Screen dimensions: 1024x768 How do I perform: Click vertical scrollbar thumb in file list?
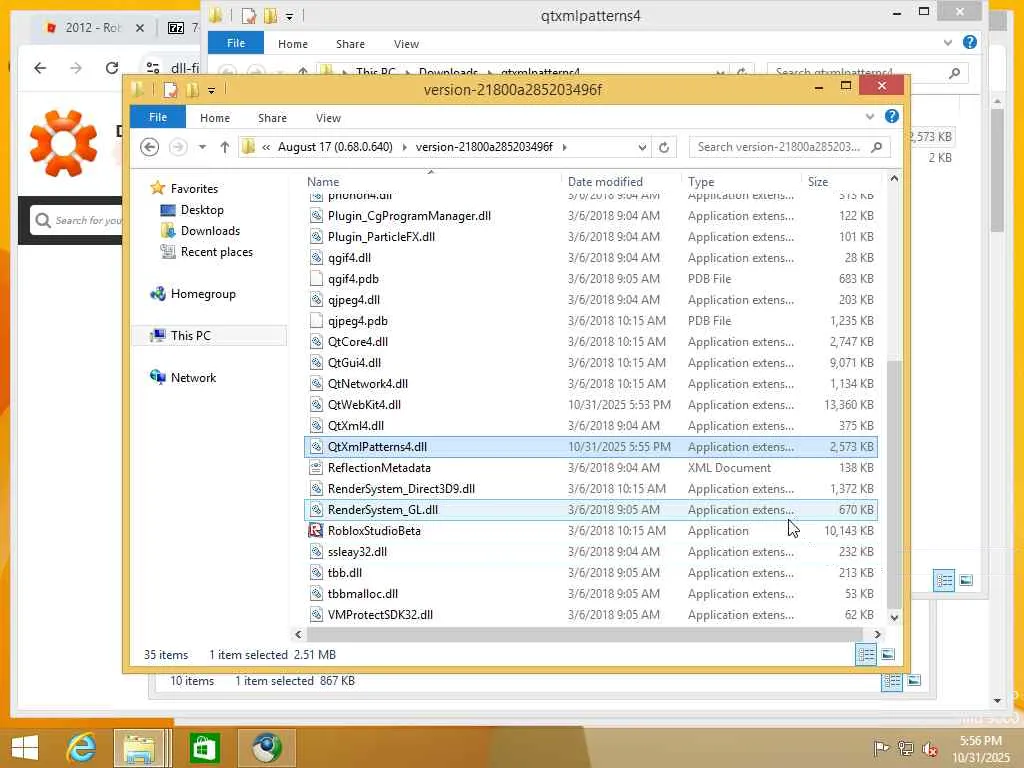[x=894, y=483]
